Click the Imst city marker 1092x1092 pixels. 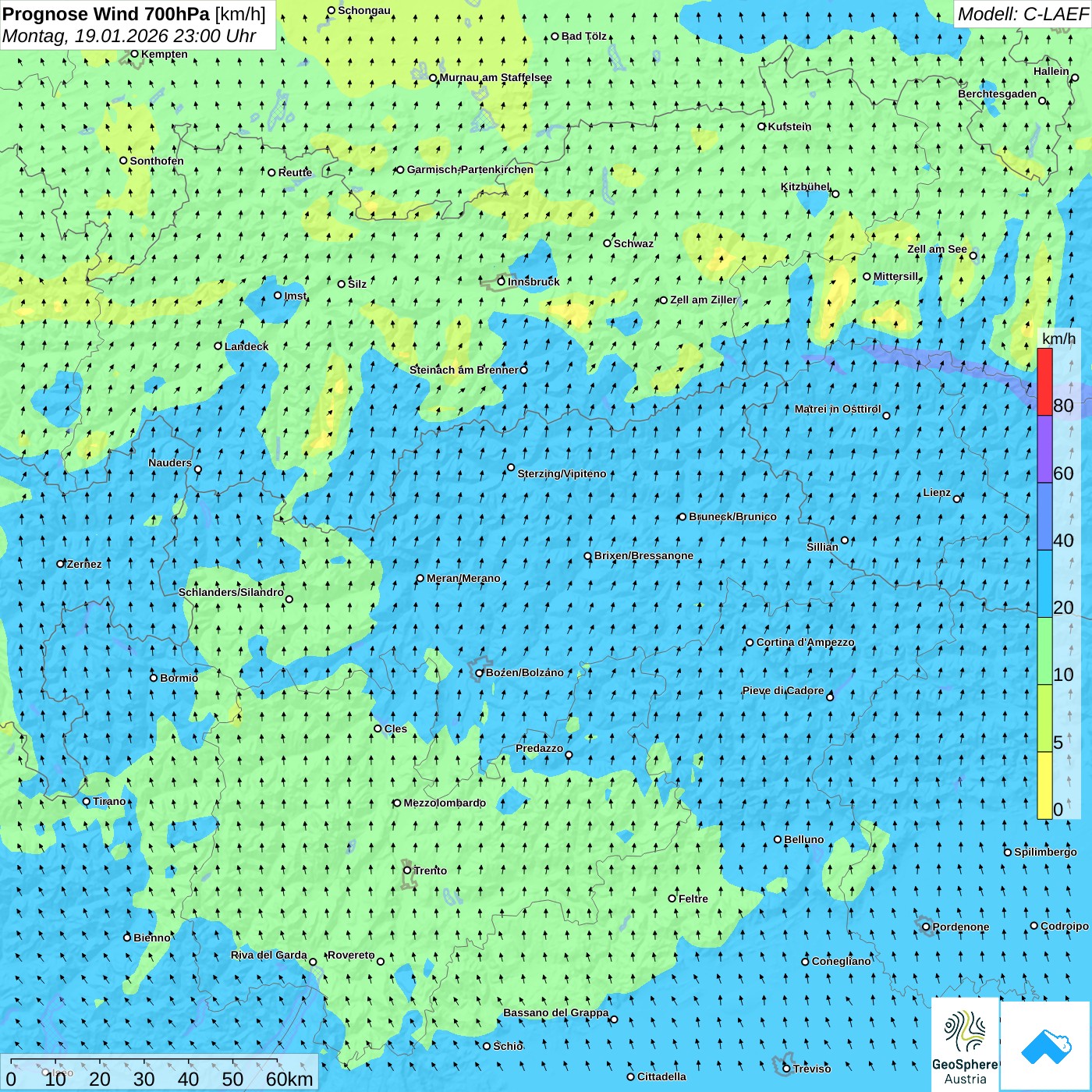coord(278,296)
